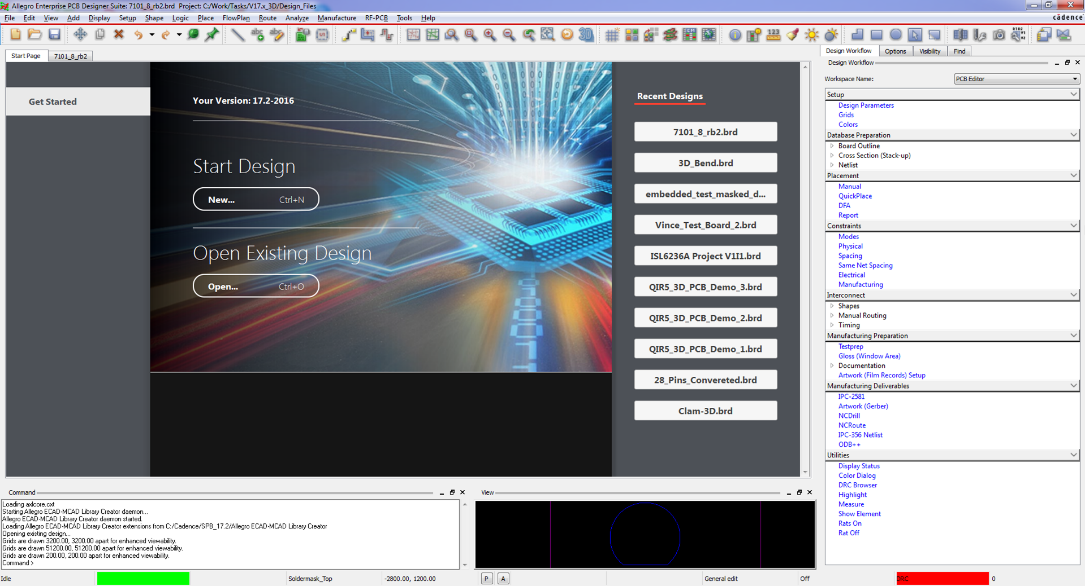Screen dimensions: 1085x586
Task: Expand the Board Outline tree item
Action: 832,146
